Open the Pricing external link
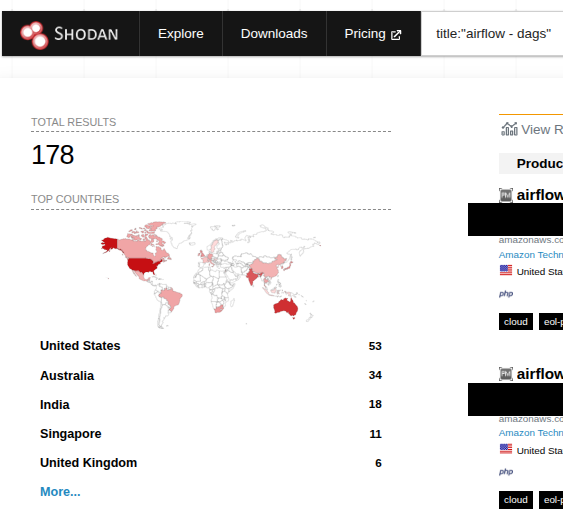 pyautogui.click(x=373, y=34)
